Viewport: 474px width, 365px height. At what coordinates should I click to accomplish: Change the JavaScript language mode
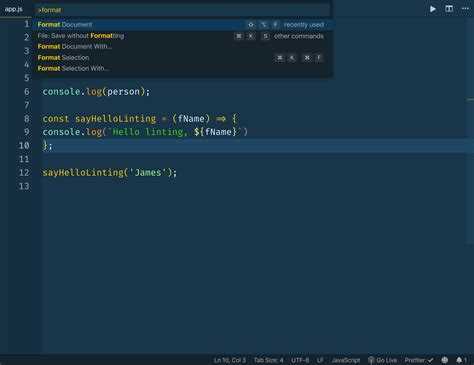pos(346,360)
